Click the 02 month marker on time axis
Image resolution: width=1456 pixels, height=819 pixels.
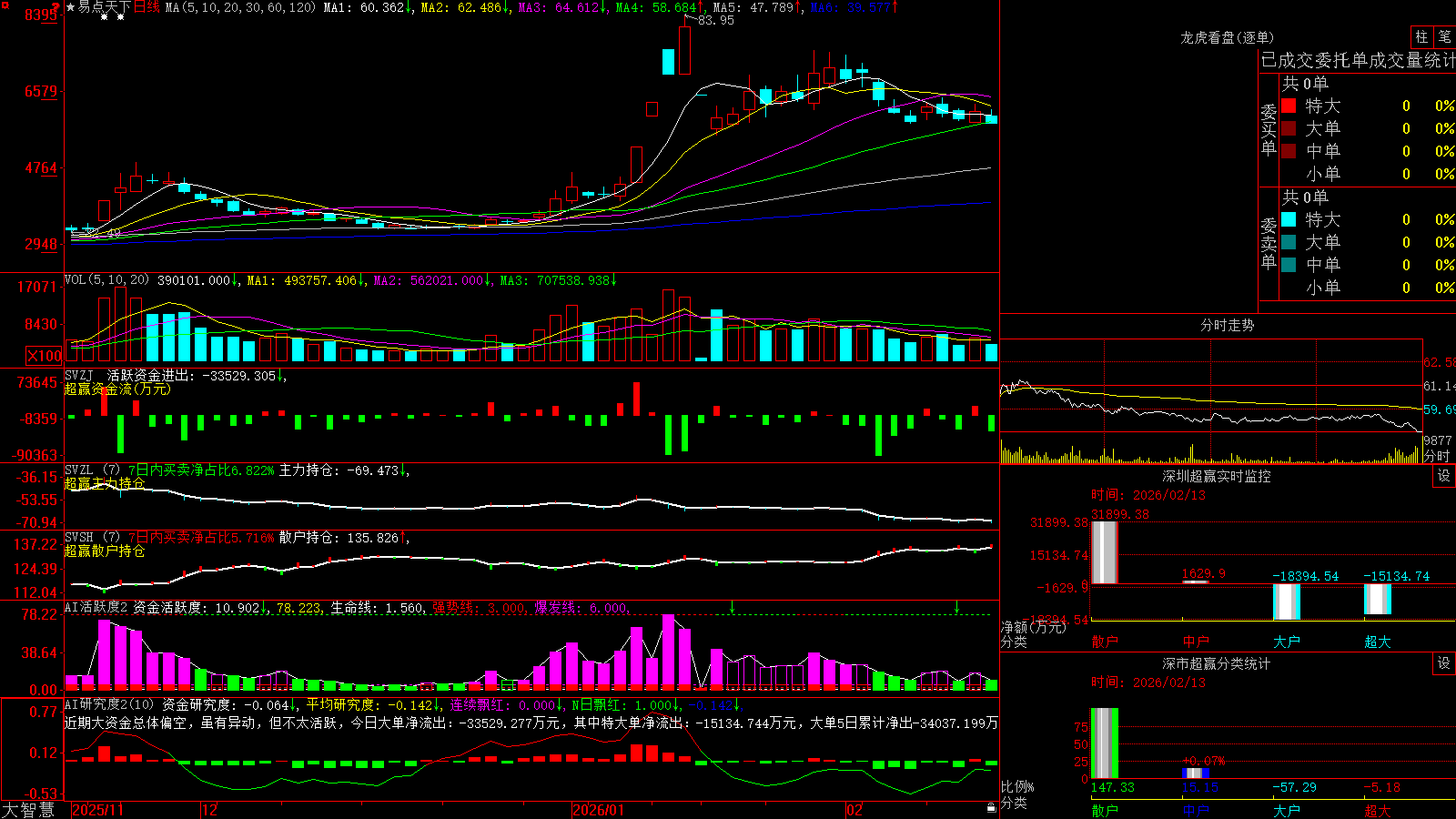854,810
